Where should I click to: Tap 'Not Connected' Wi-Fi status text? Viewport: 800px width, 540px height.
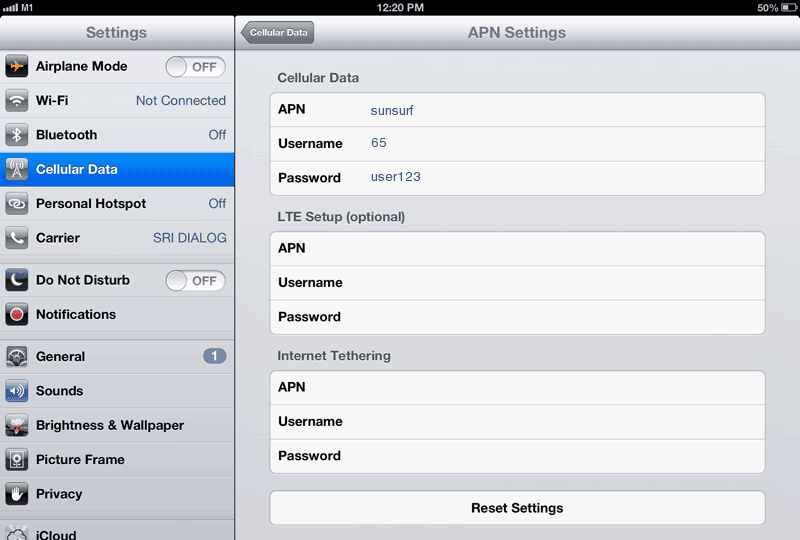pos(181,101)
